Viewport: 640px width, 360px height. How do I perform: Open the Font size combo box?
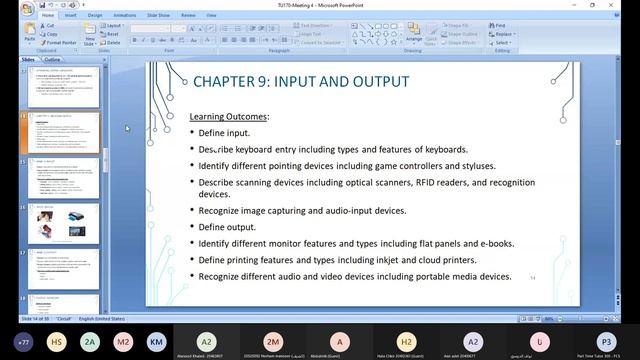tap(178, 29)
